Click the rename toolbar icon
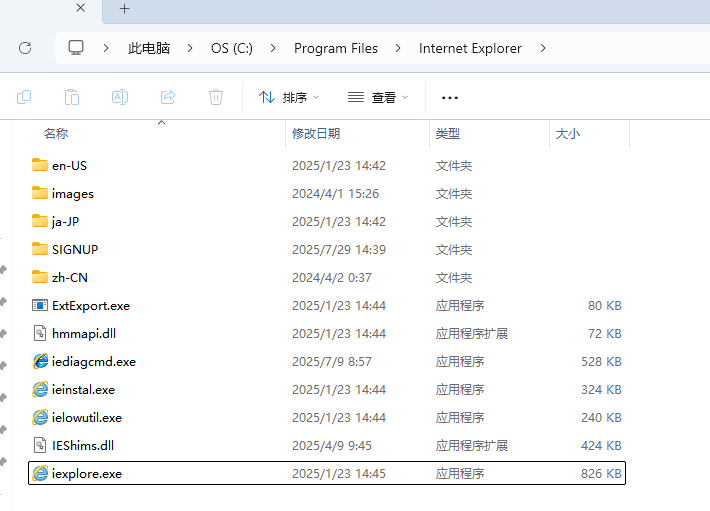The height and width of the screenshot is (511, 710). tap(120, 97)
